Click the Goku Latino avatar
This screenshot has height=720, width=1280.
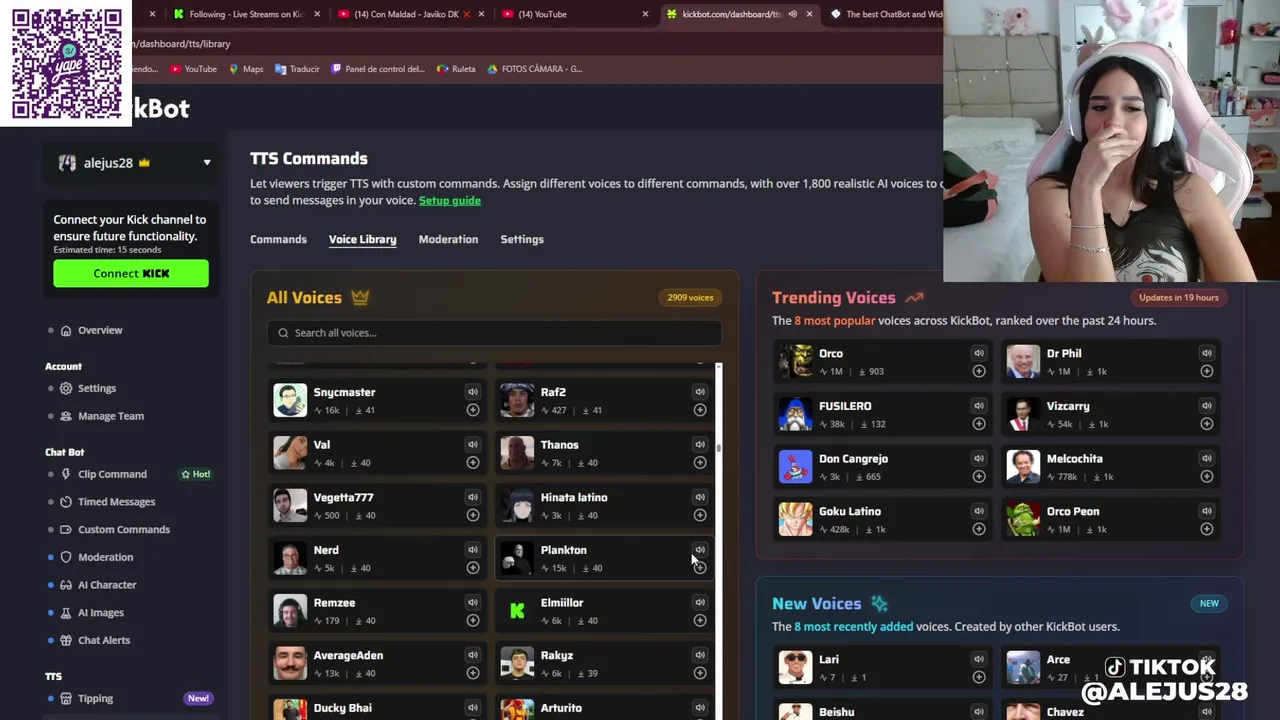coord(796,519)
